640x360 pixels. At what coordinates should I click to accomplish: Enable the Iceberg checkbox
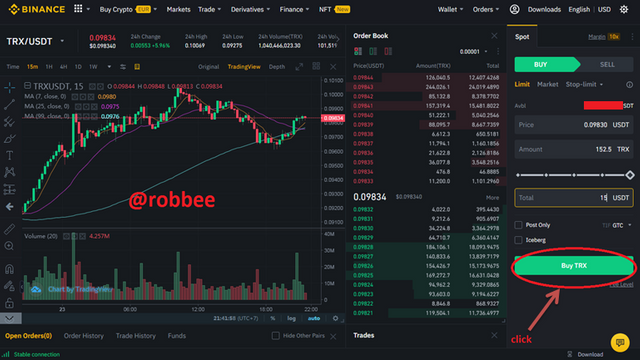pos(518,240)
